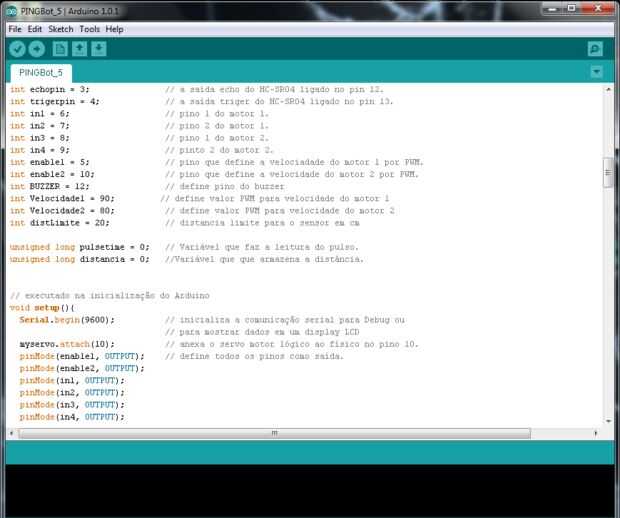
Task: Click the vertical scrollbar thumb
Action: pyautogui.click(x=609, y=173)
